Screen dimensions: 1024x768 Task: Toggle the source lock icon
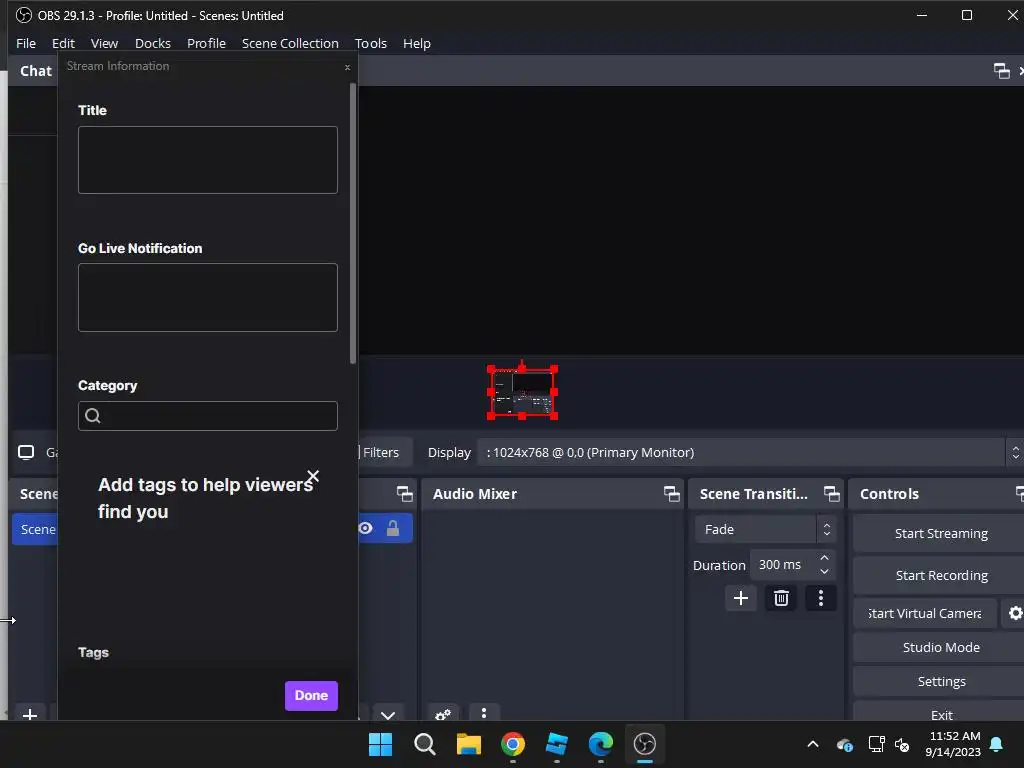[x=392, y=528]
